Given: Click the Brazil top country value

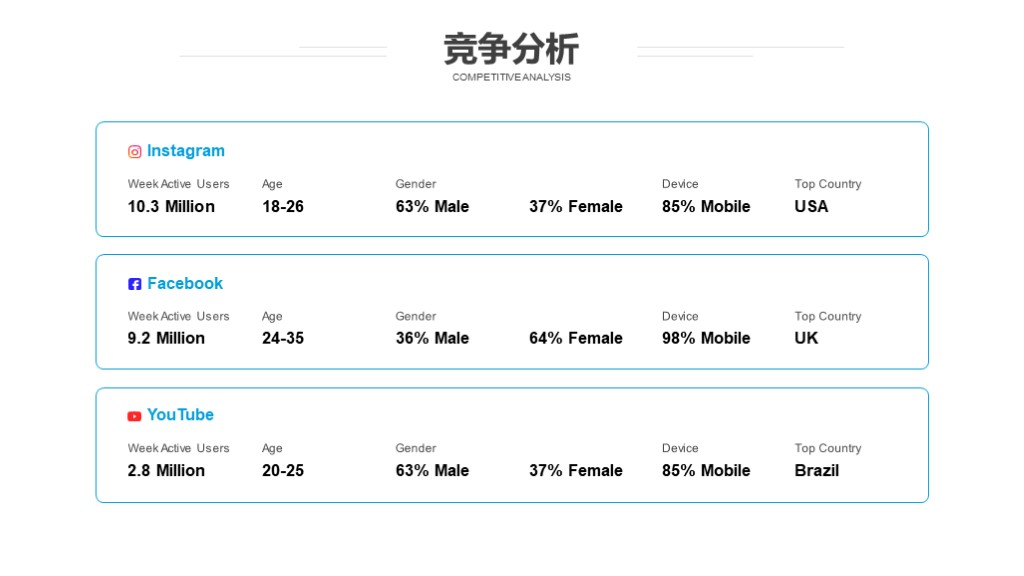Looking at the screenshot, I should 816,470.
